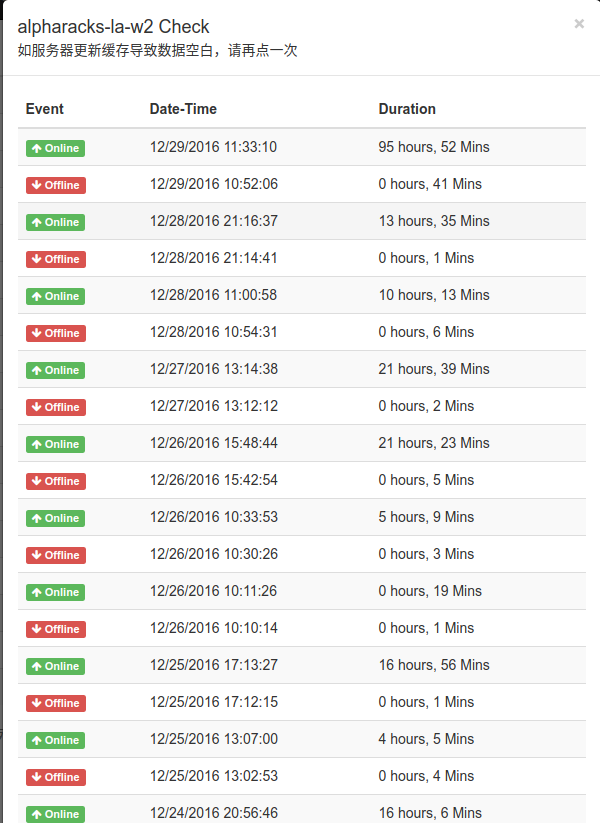Click the Online badge at 12/25/2016 13:07:00

click(55, 740)
